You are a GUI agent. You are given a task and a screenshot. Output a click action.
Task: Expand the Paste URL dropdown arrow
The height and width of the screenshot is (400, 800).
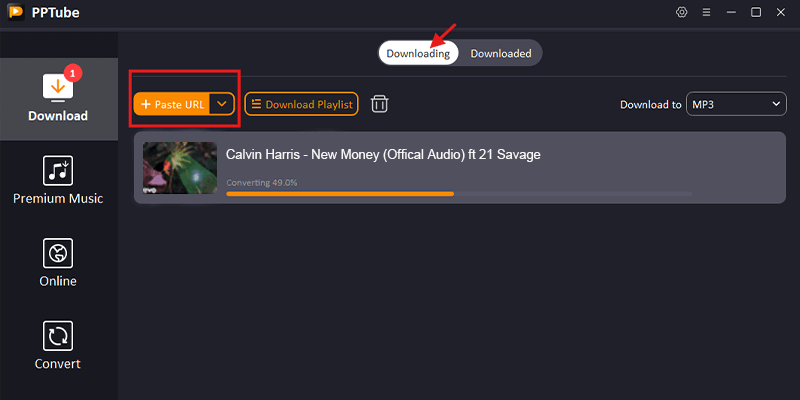pos(222,104)
